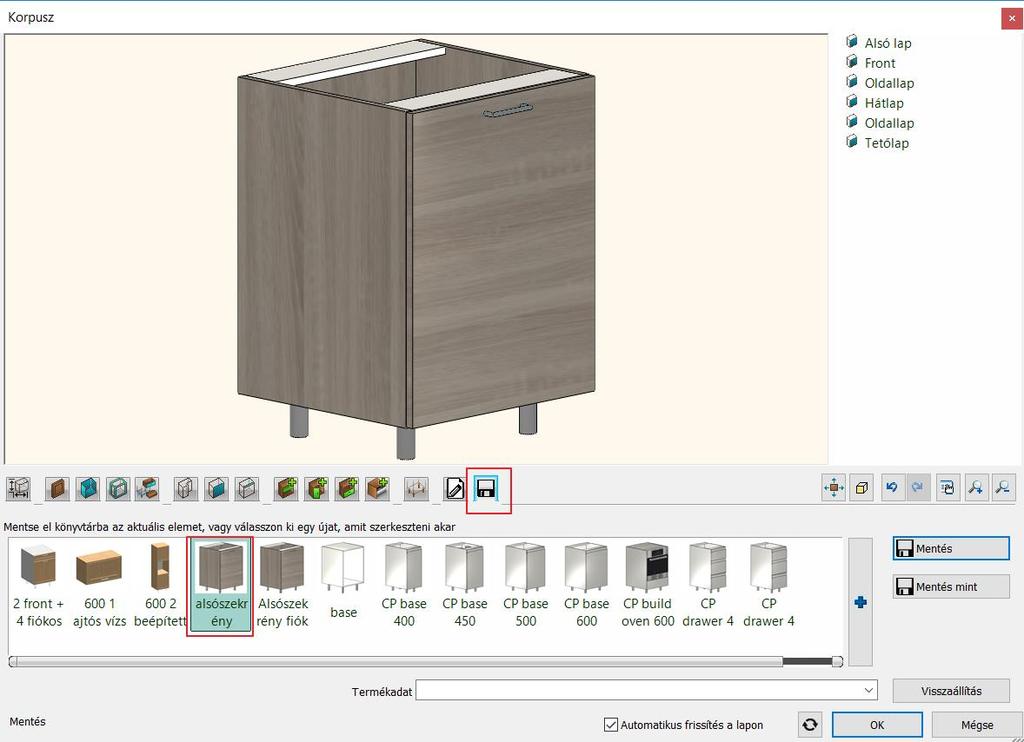Select the 600 1 ajtós vízs thumbnail
The image size is (1024, 742).
[x=99, y=586]
